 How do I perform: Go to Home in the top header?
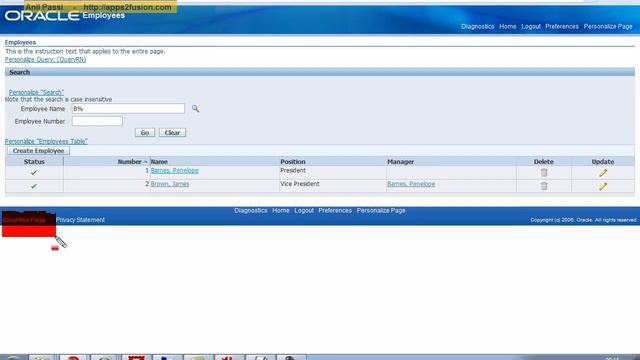(x=508, y=27)
